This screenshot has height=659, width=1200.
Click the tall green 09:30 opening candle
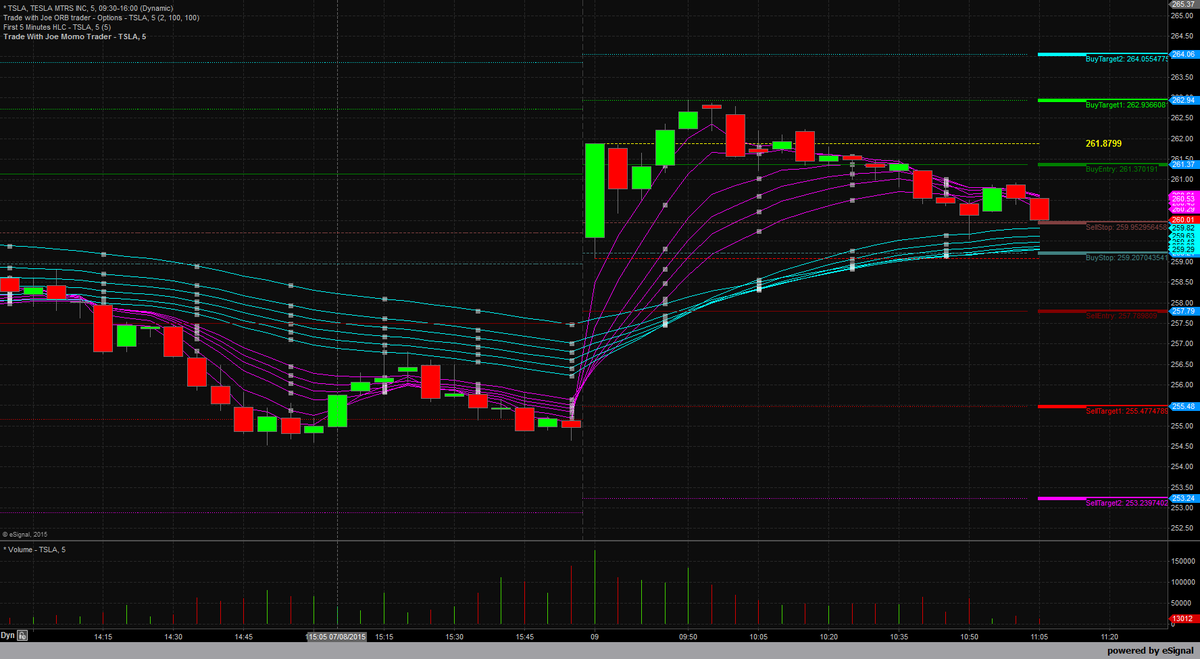(x=594, y=190)
